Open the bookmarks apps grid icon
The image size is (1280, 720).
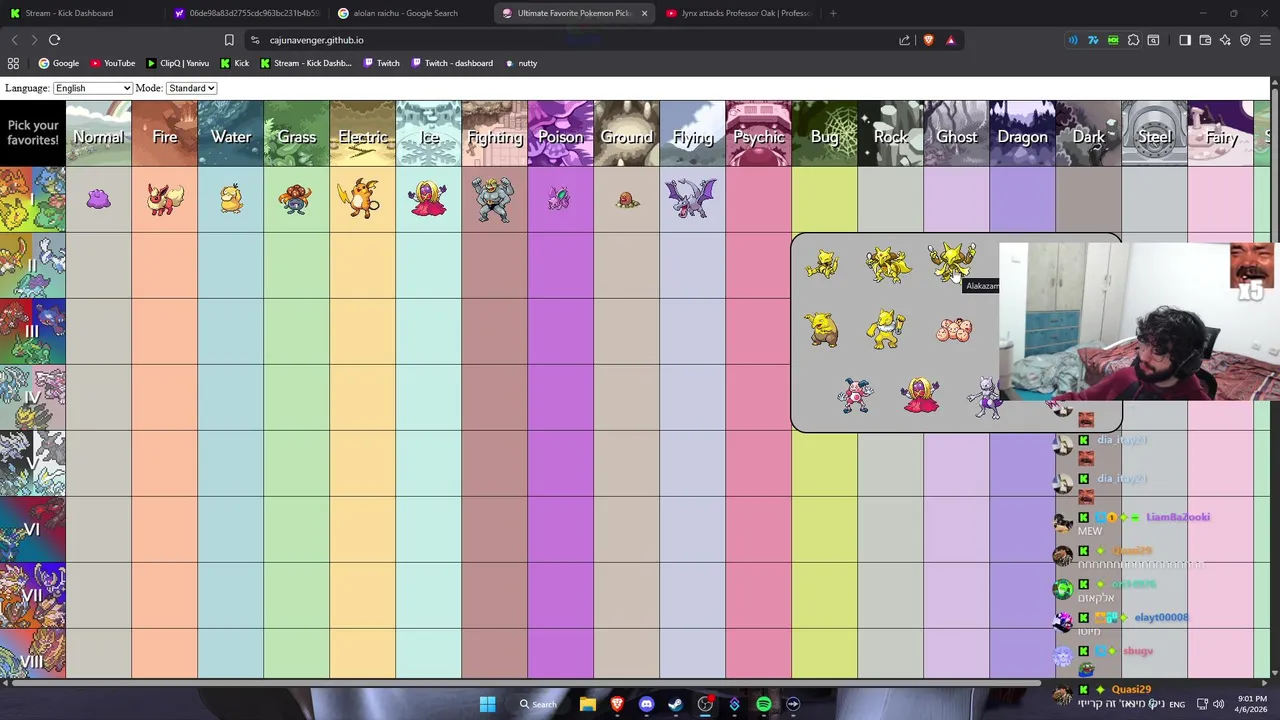click(x=13, y=63)
